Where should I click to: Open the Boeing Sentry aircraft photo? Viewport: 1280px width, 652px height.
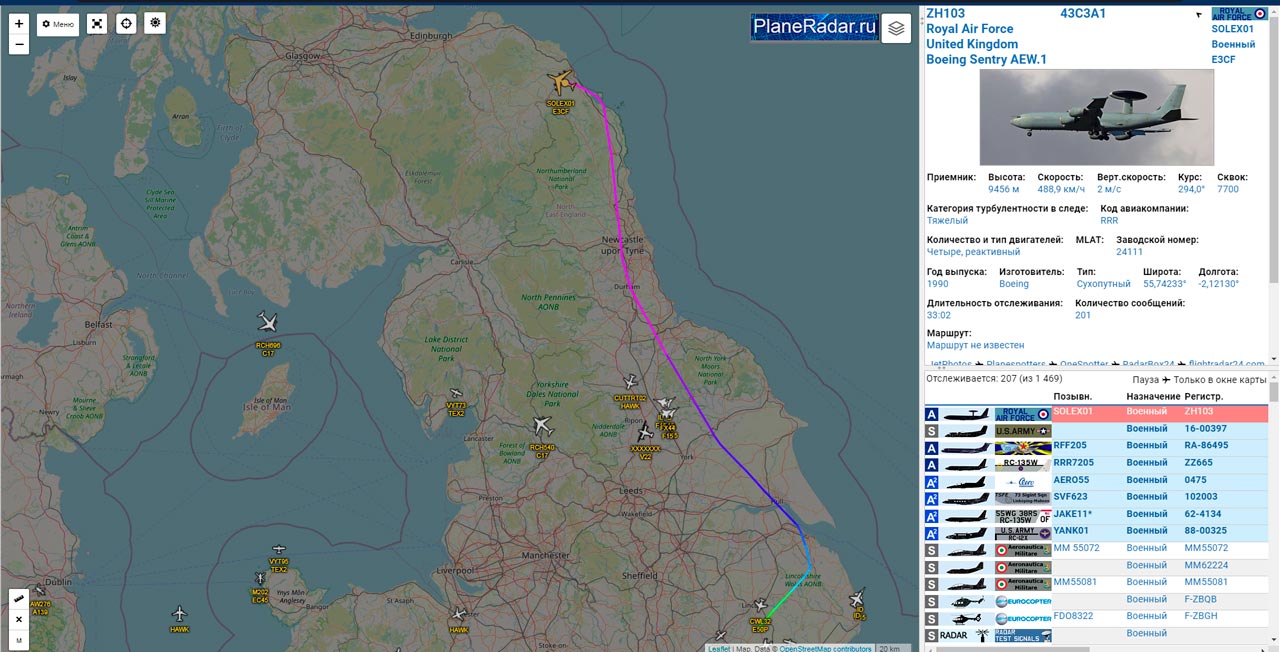pos(1096,117)
